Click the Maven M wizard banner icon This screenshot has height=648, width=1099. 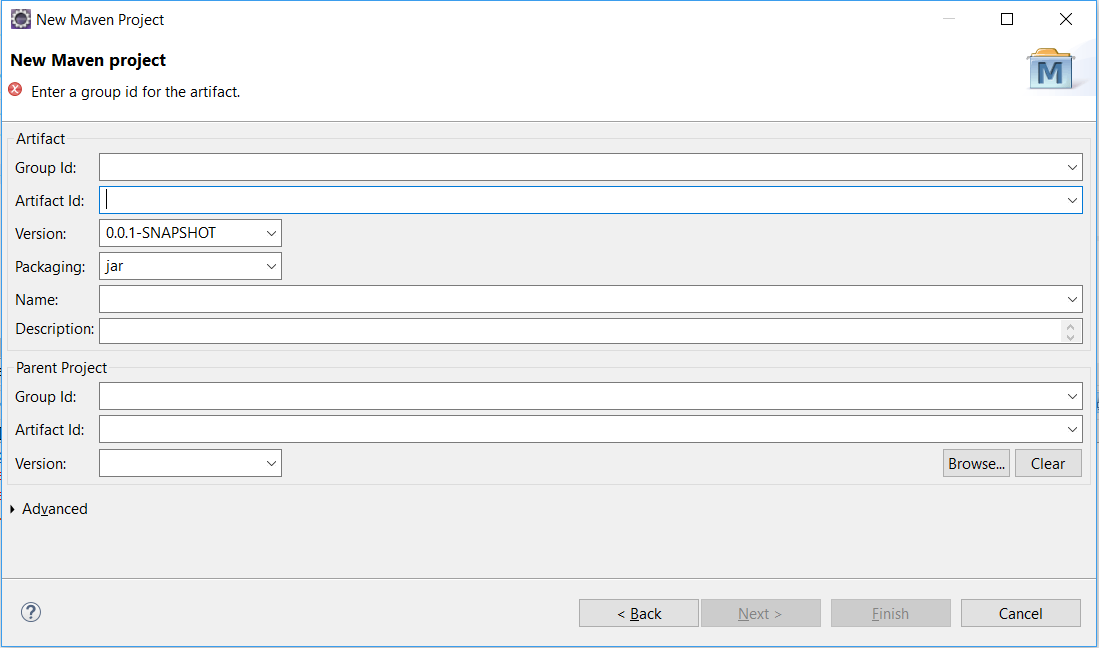1050,69
